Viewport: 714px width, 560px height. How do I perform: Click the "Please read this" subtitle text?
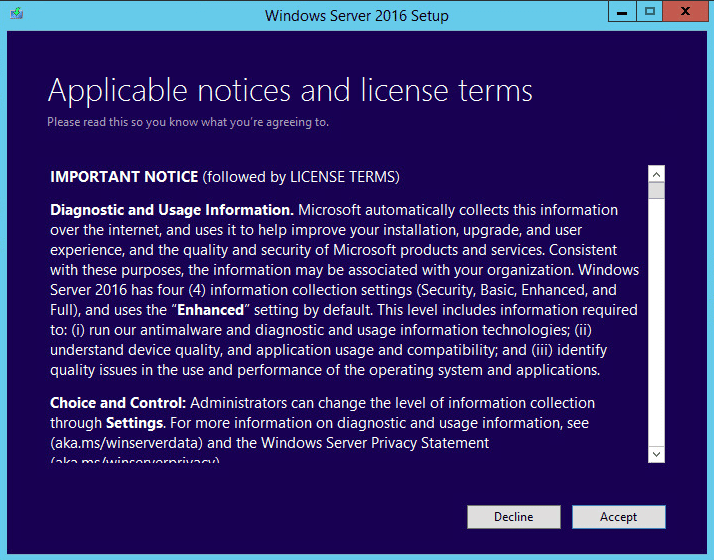(x=188, y=122)
